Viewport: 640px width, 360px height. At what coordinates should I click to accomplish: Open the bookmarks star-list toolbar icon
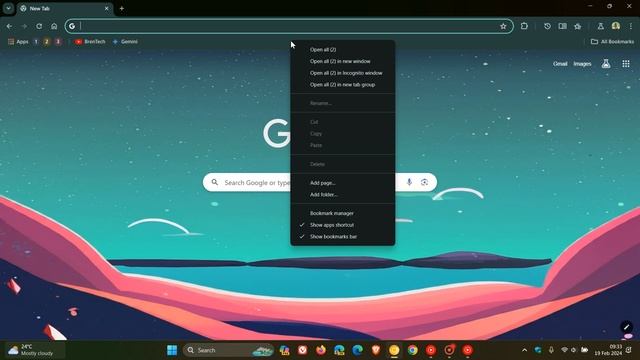[578, 26]
